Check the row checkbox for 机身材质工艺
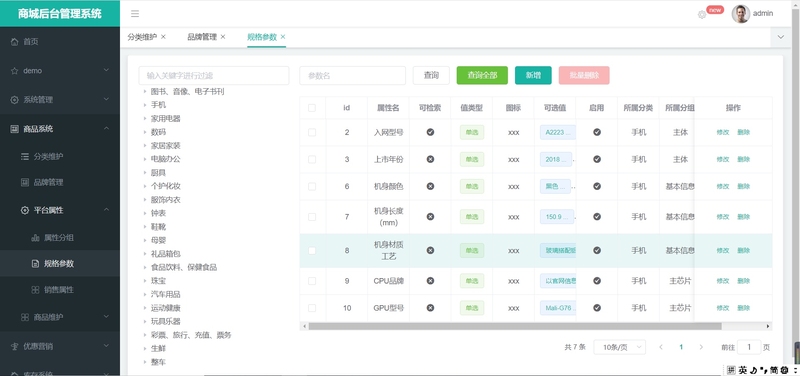 point(312,250)
